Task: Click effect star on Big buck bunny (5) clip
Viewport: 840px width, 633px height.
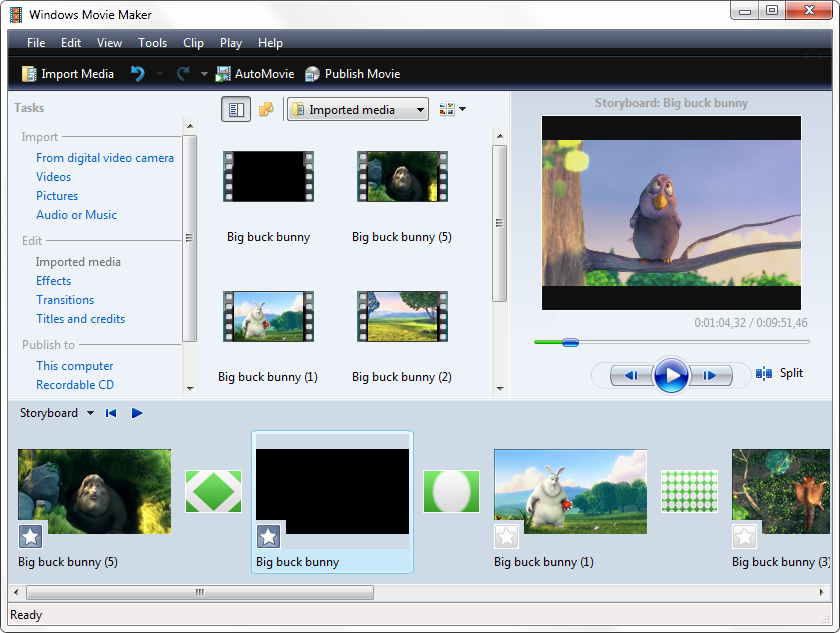Action: 31,536
